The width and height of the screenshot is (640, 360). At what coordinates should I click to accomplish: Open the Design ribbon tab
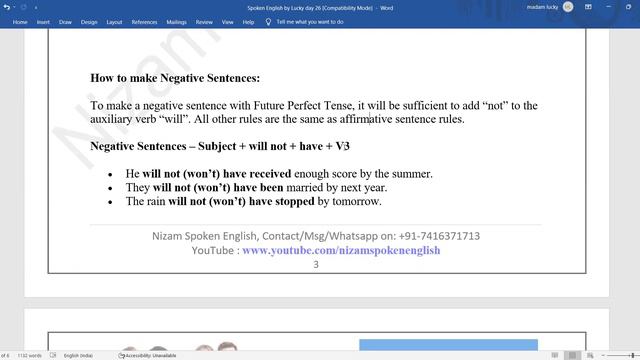[89, 22]
